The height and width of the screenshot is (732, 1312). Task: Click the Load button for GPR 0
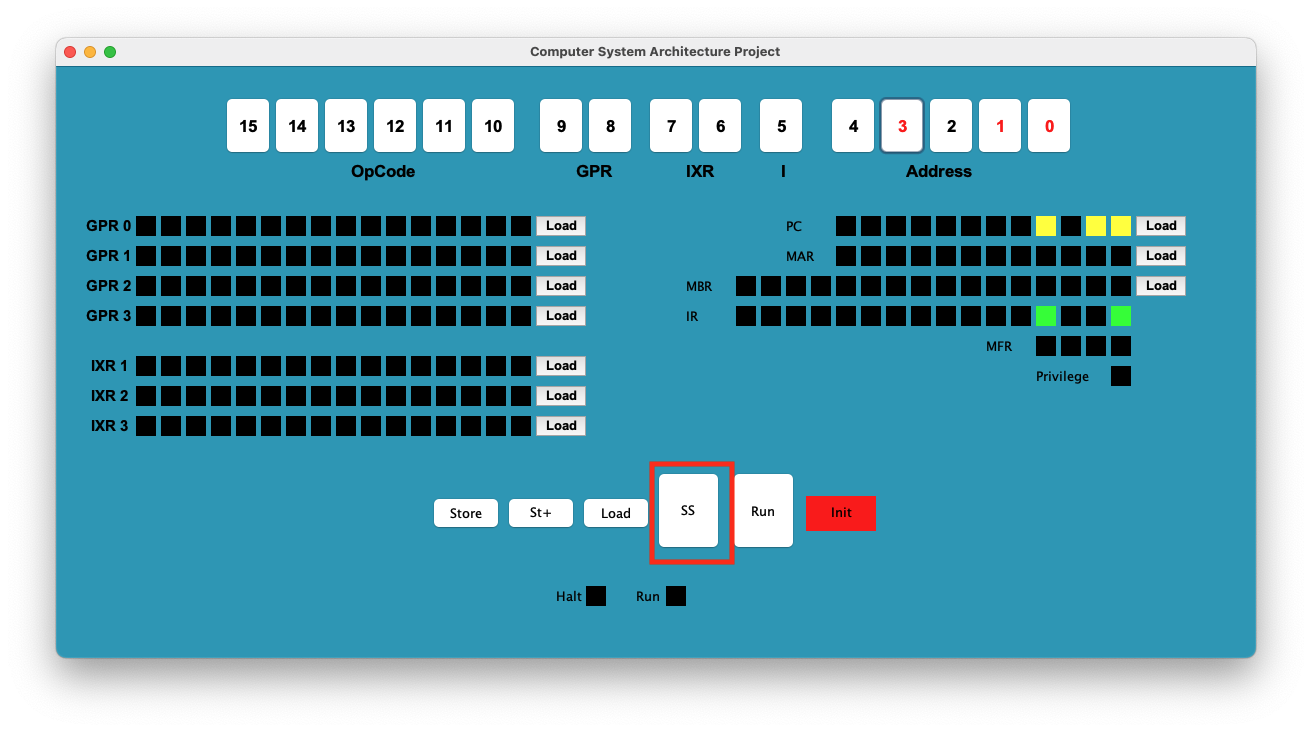point(561,226)
